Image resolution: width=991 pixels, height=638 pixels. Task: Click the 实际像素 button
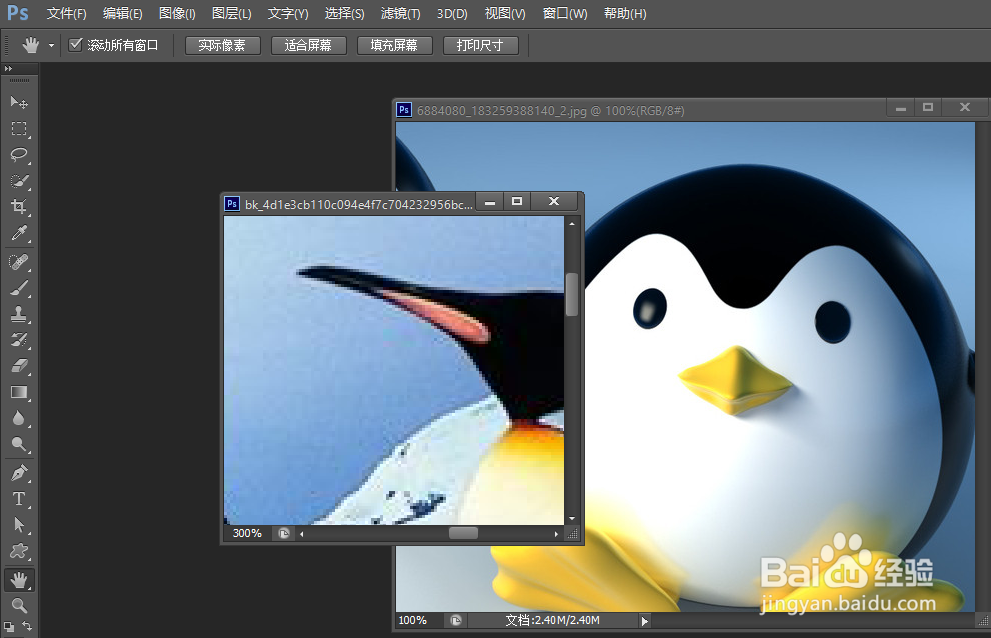[x=222, y=46]
